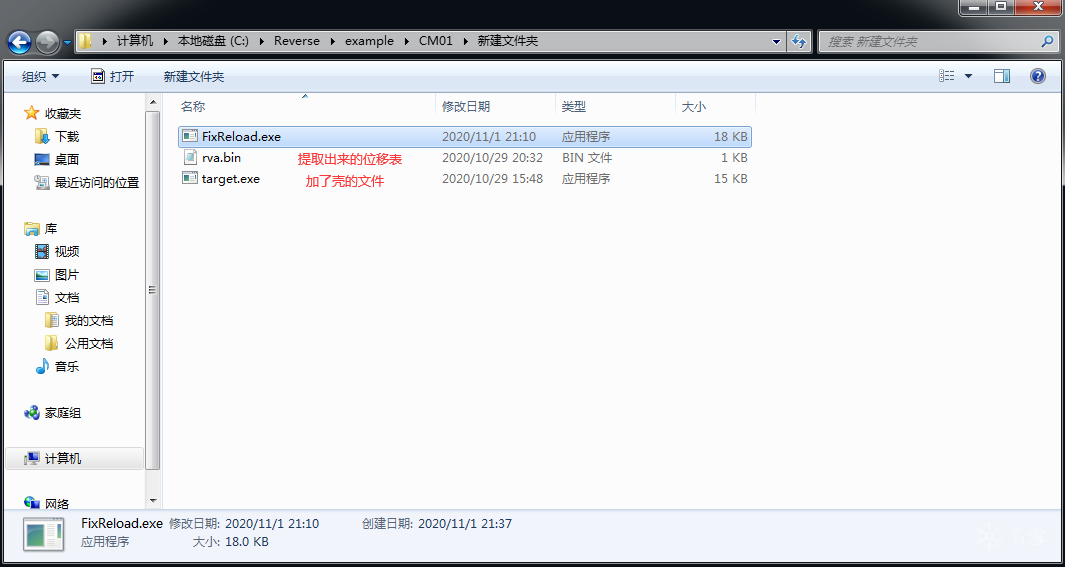Click the 下载 folder icon

coord(42,136)
